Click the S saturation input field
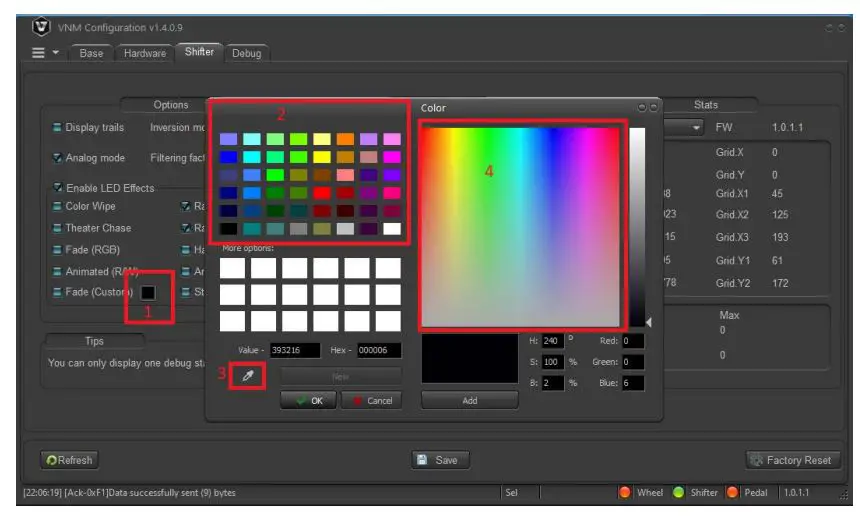Viewport: 860px width, 516px height. pos(552,362)
